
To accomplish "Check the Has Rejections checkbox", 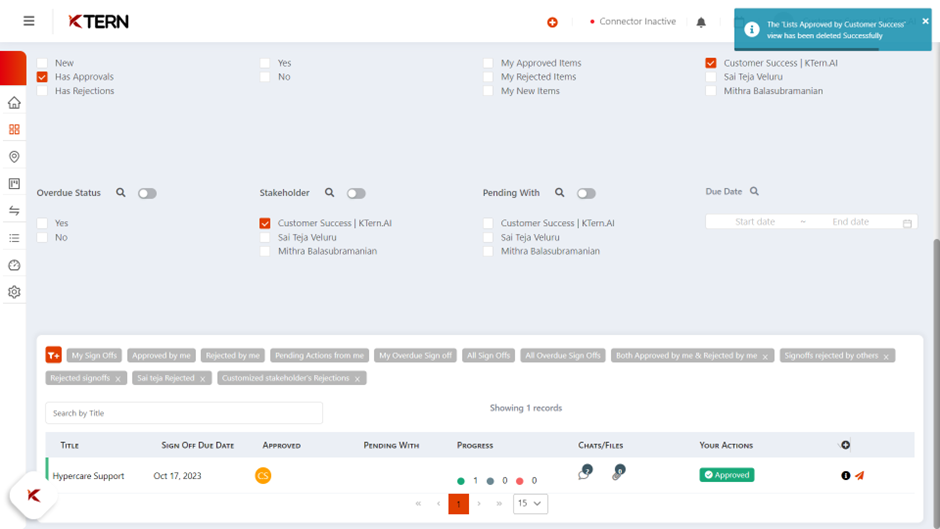I will 42,91.
